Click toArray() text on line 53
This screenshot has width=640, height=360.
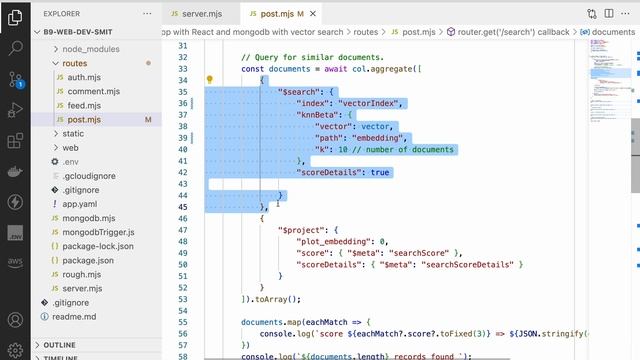tap(276, 299)
